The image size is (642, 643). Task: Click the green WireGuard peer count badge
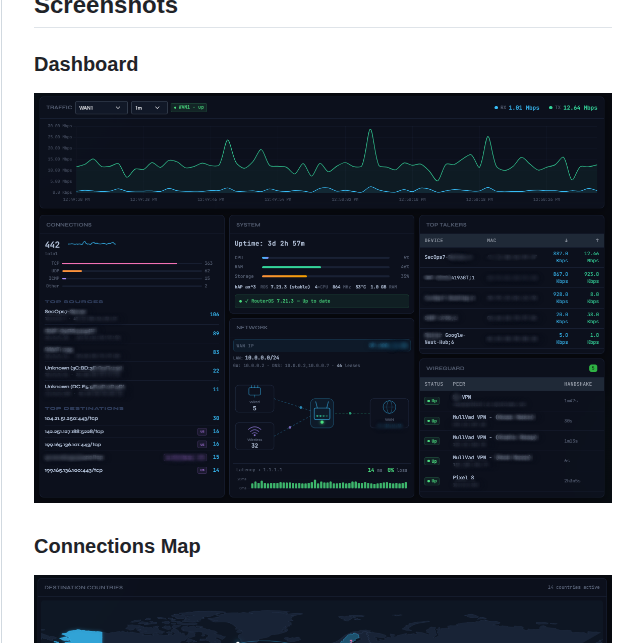coord(593,368)
